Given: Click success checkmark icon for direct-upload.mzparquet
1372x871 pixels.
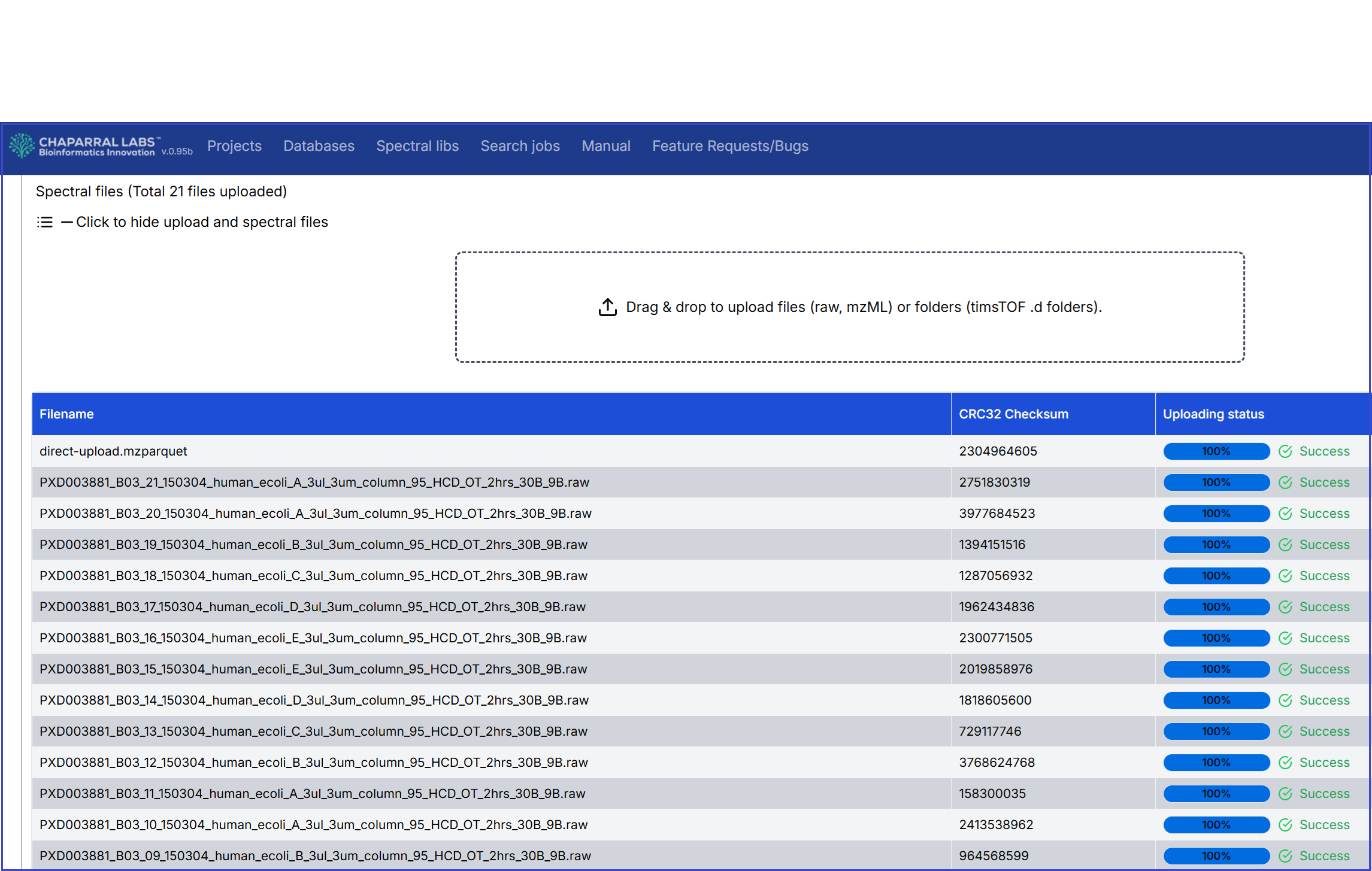Looking at the screenshot, I should [x=1285, y=451].
